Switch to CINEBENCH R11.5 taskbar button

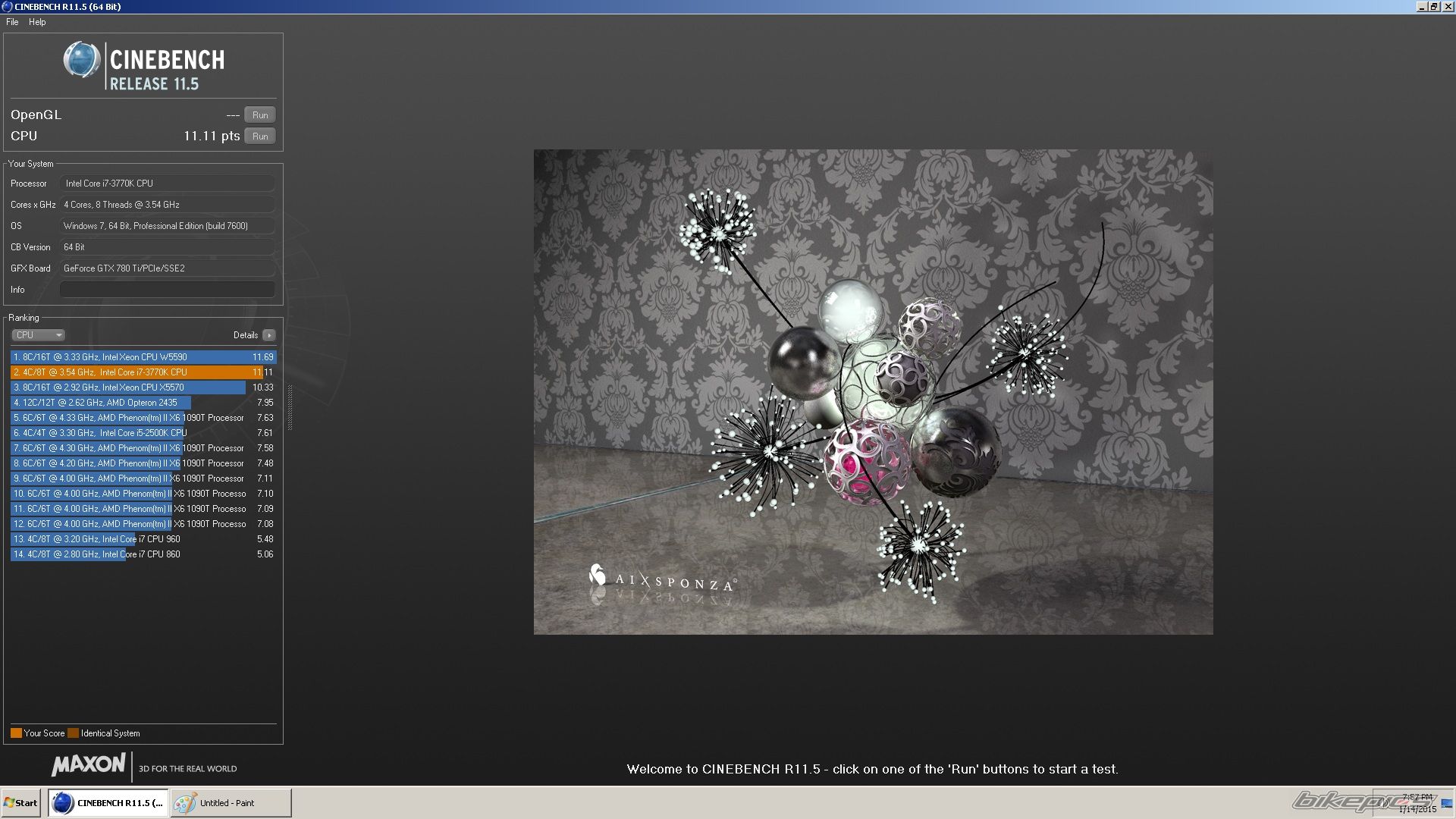tap(107, 803)
